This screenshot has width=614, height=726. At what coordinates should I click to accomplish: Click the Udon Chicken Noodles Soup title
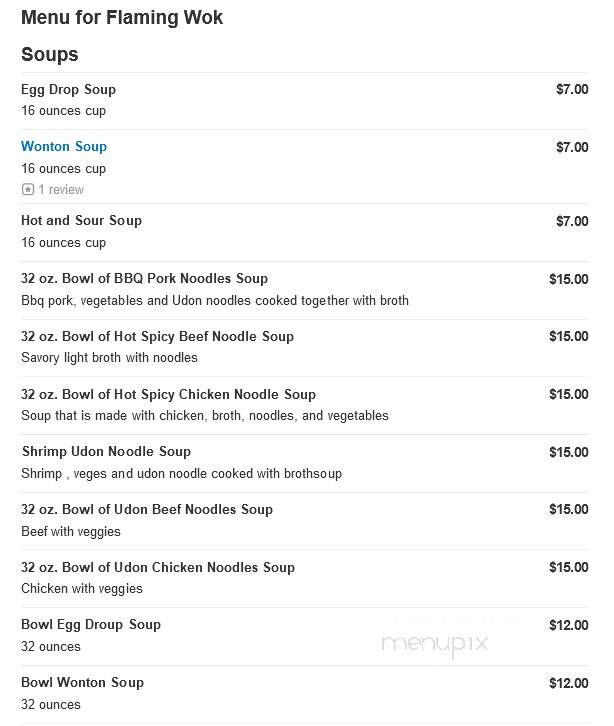click(157, 568)
